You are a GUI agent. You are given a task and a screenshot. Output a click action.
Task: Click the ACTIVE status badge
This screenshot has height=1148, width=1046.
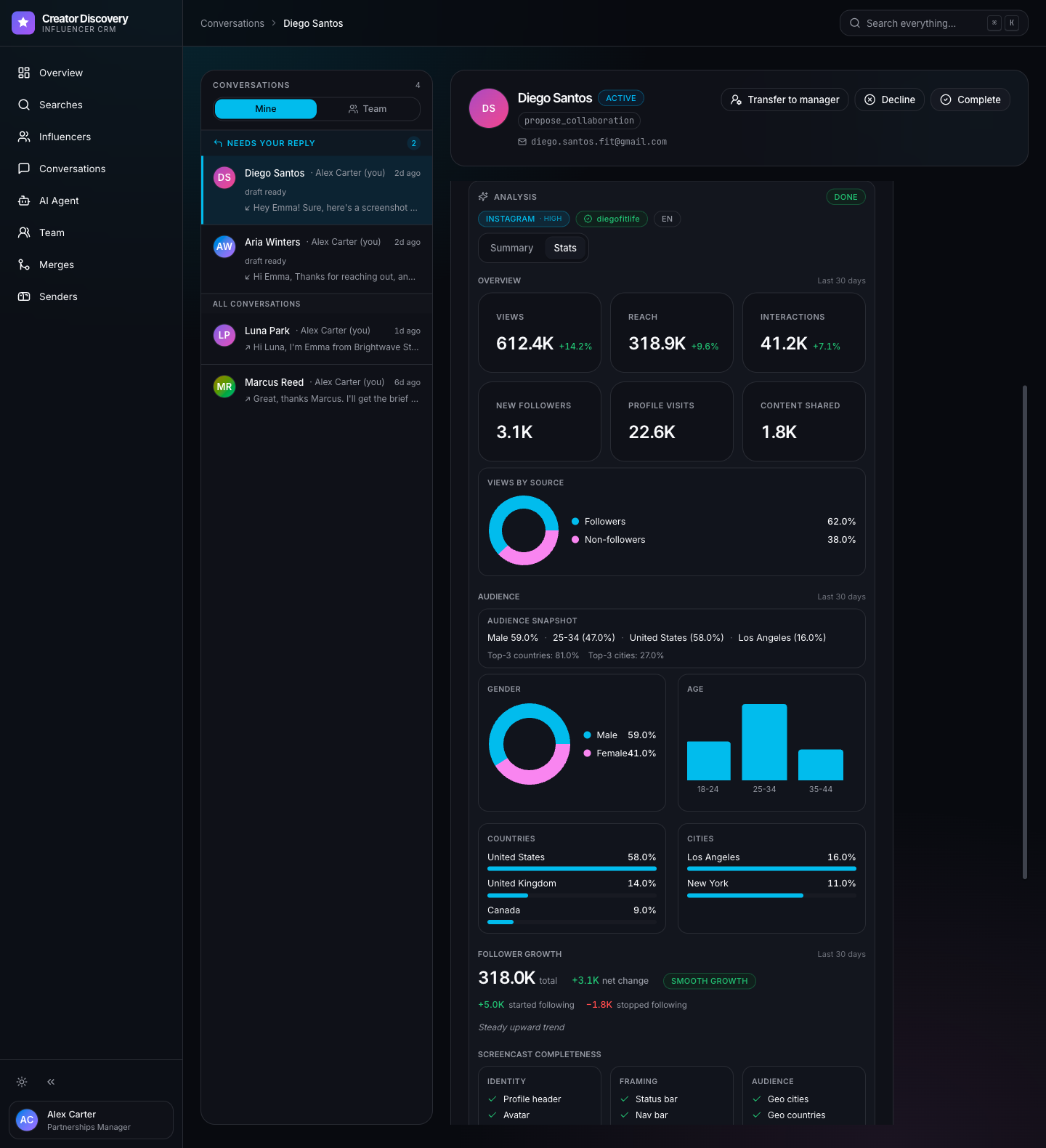[x=621, y=98]
